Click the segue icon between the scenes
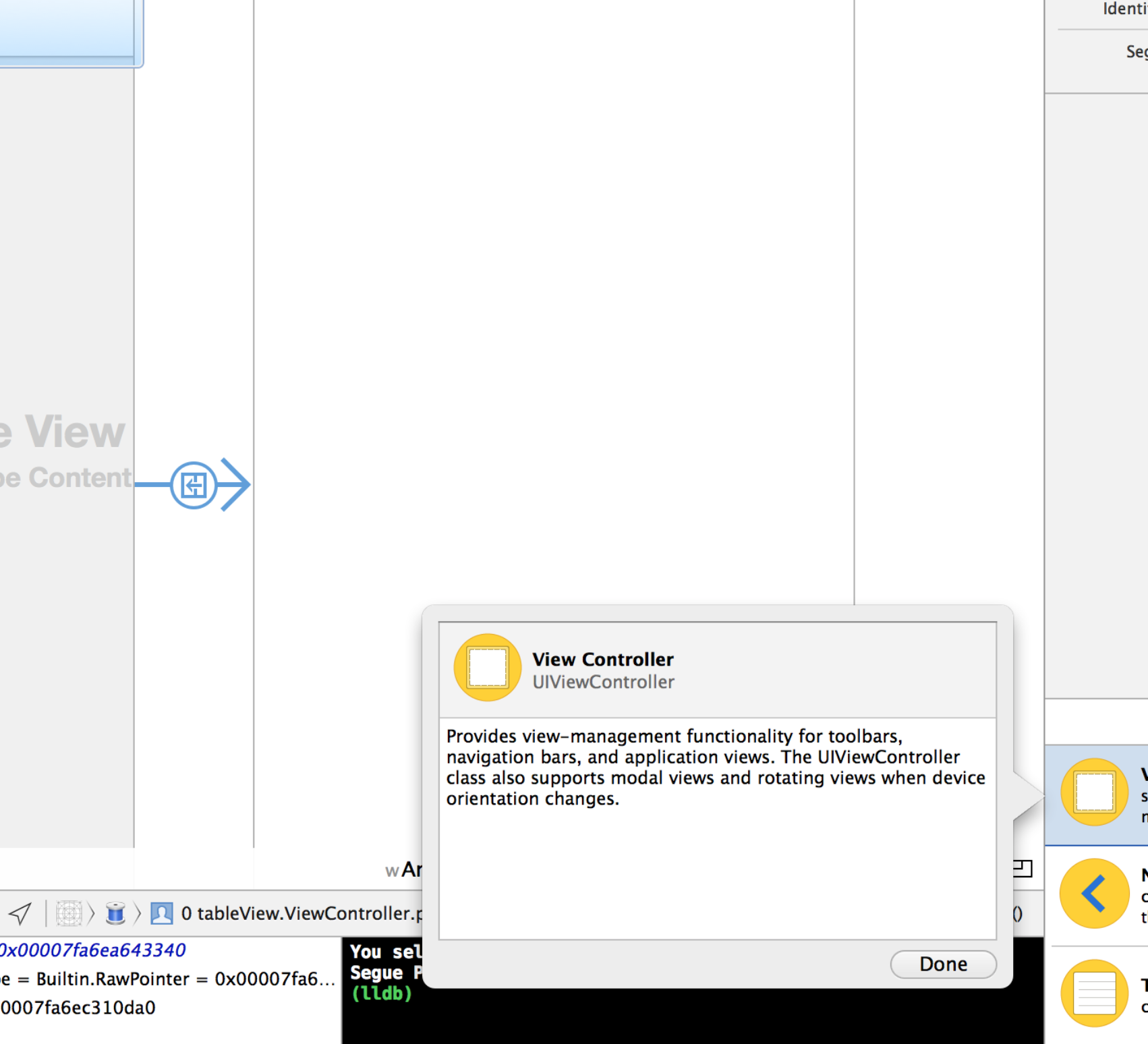The height and width of the screenshot is (1044, 1148). click(x=194, y=485)
